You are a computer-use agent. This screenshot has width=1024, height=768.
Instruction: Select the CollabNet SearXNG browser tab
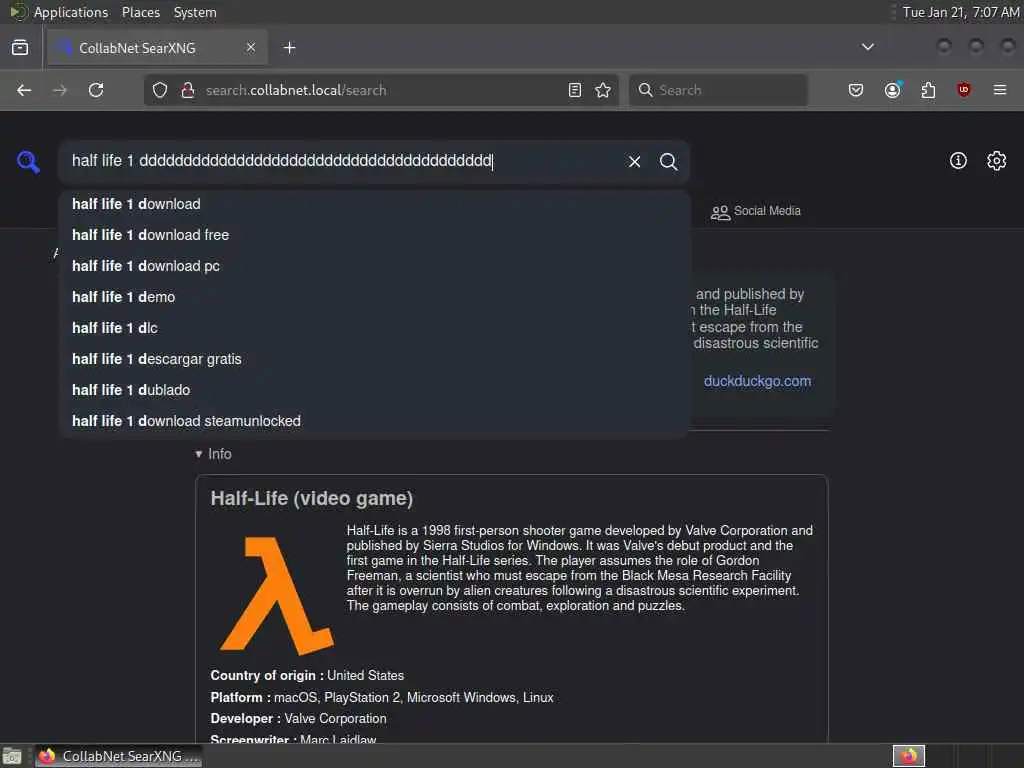click(x=155, y=48)
